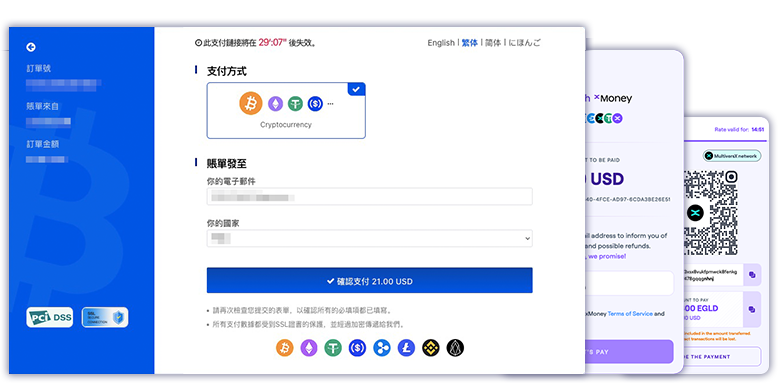
Task: Click the 訂單金額 label in sidebar
Action: click(x=43, y=144)
